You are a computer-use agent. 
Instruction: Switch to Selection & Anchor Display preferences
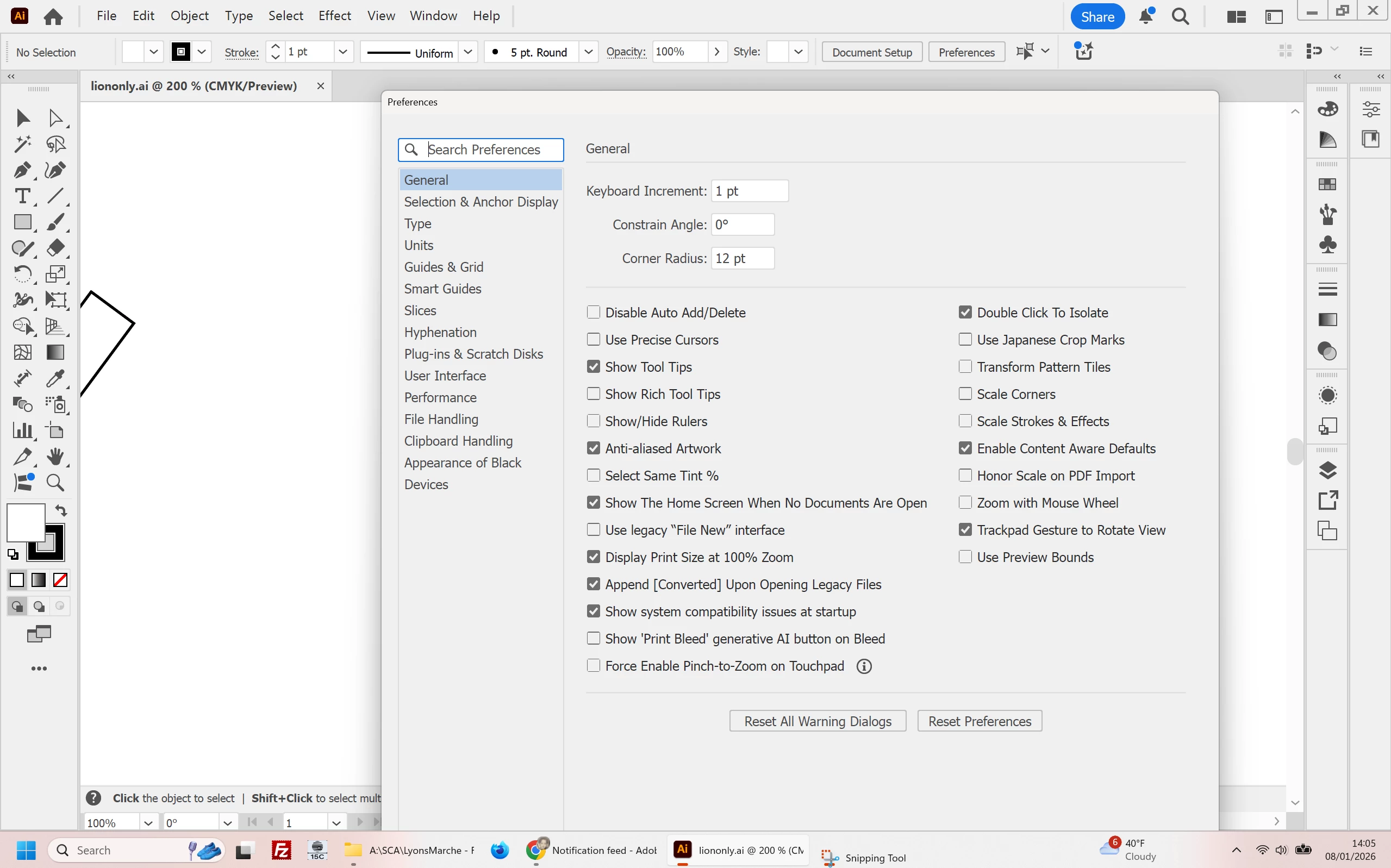click(x=481, y=202)
